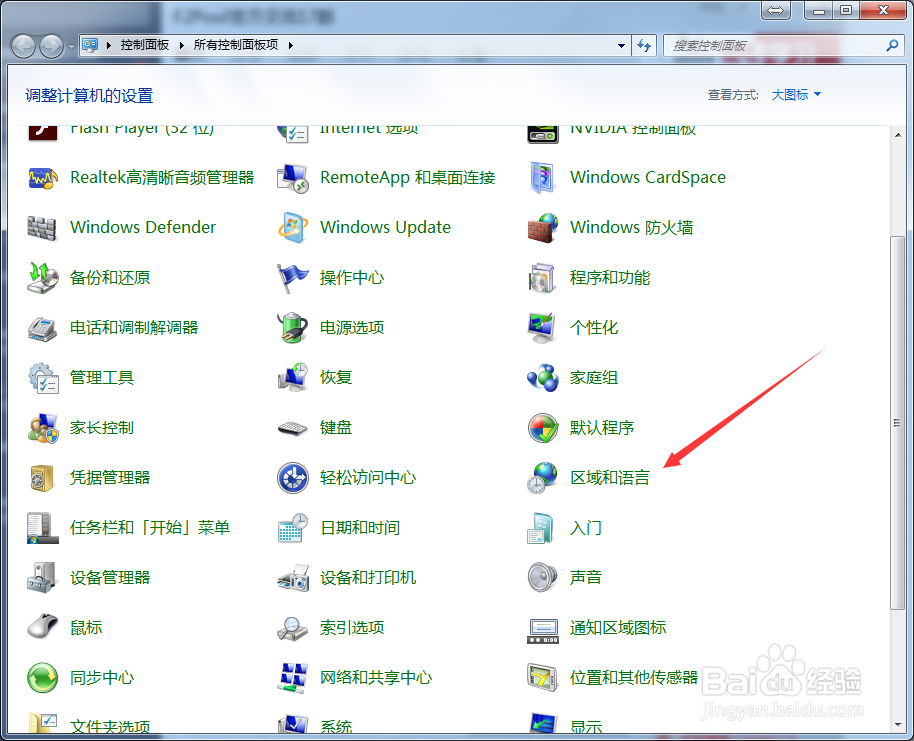Open the 同步中心 green icon
Viewport: 914px width, 741px height.
[x=43, y=678]
